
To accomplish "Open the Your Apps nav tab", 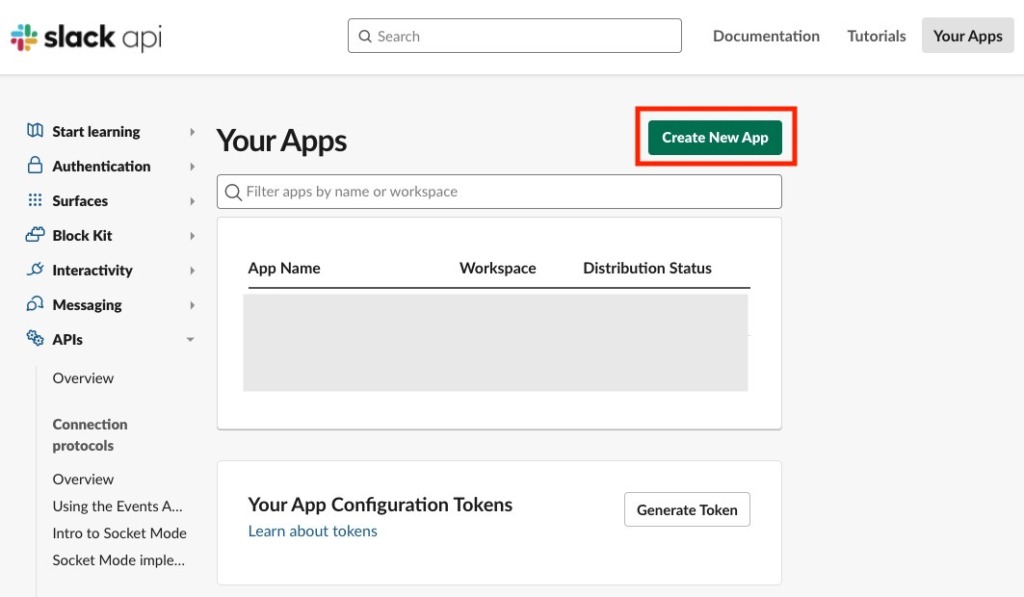I will 968,35.
